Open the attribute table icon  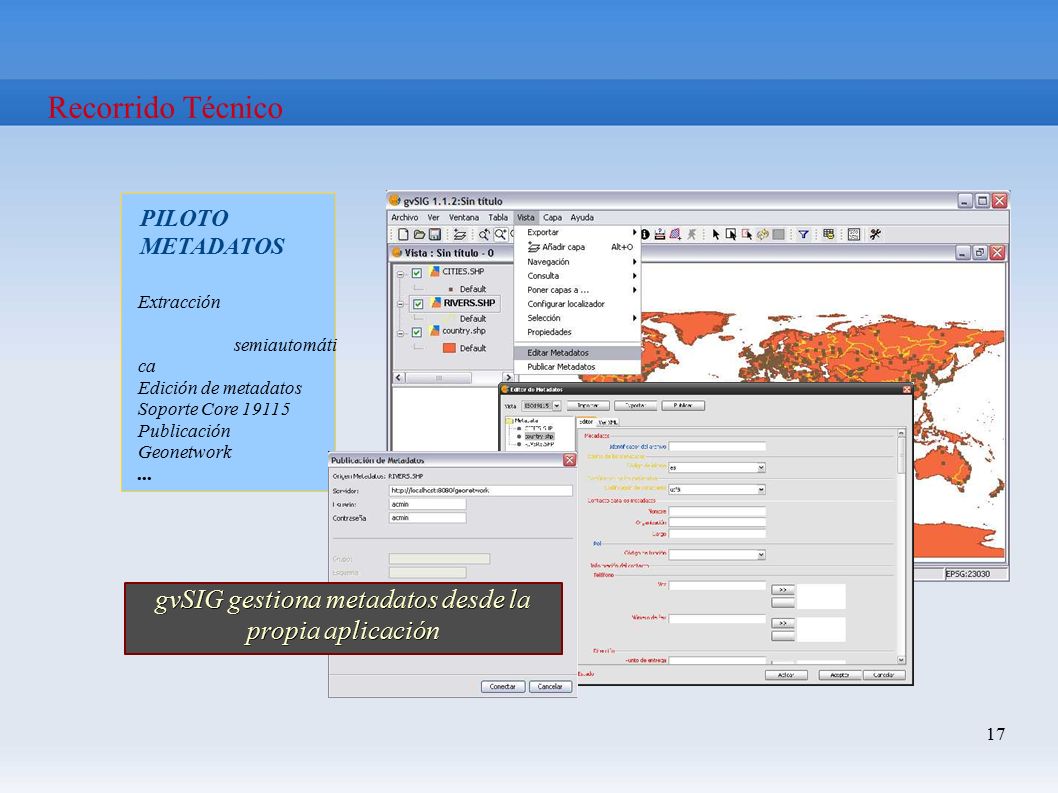tap(829, 234)
